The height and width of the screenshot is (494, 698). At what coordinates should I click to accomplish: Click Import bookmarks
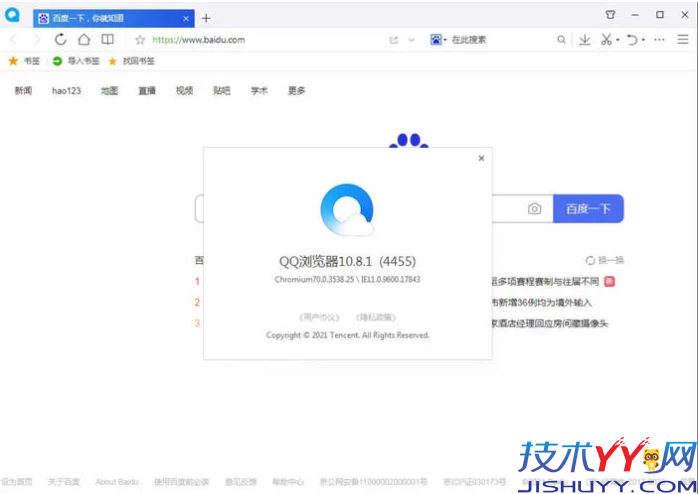[76, 61]
